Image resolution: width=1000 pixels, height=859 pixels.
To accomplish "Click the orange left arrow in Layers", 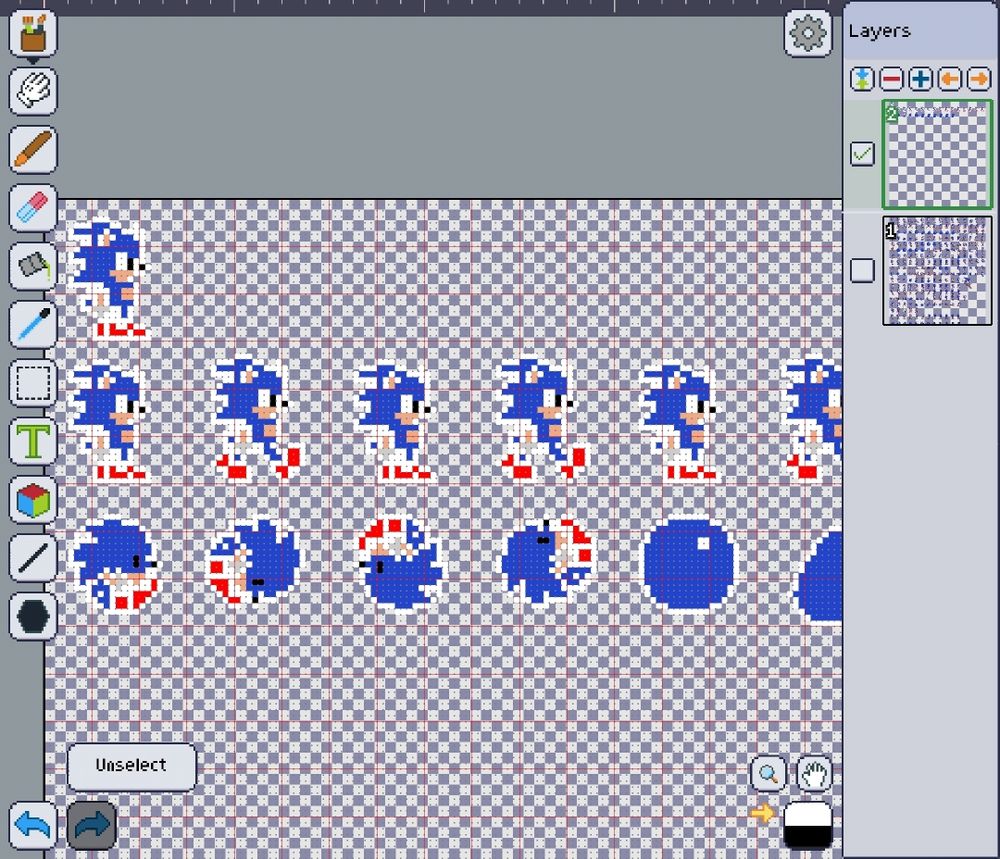I will coord(950,79).
